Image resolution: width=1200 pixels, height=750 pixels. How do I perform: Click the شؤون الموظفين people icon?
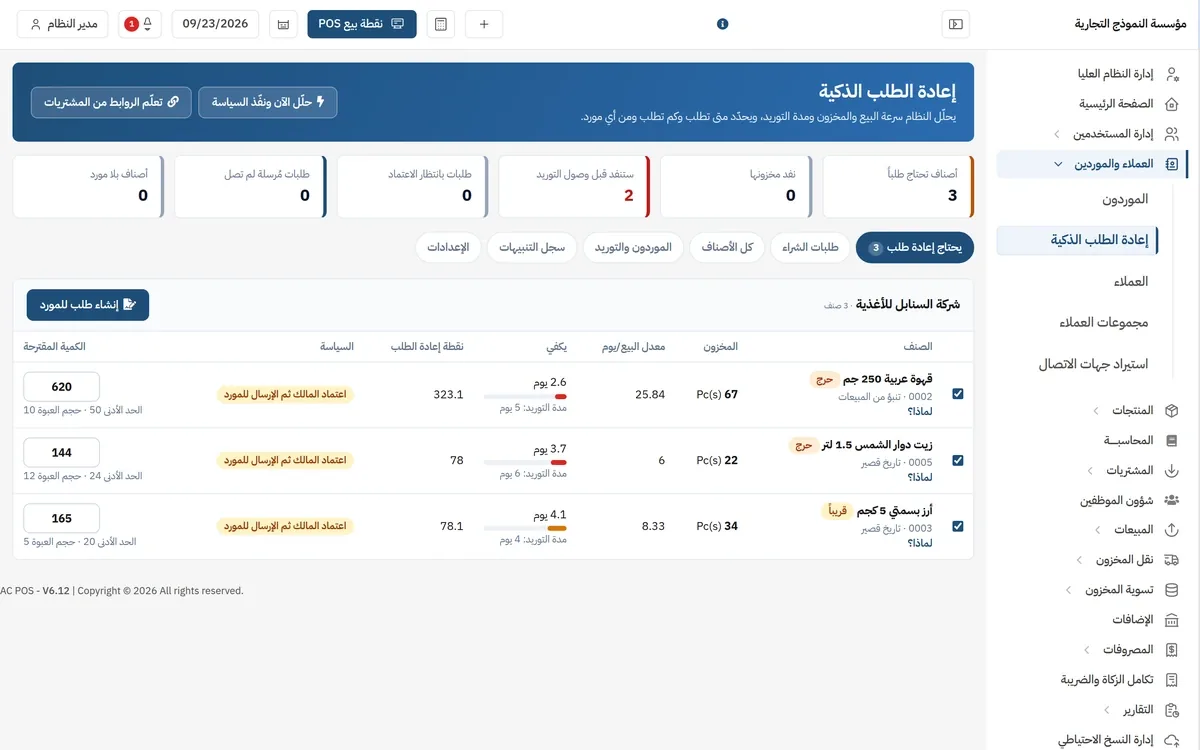[x=1172, y=500]
